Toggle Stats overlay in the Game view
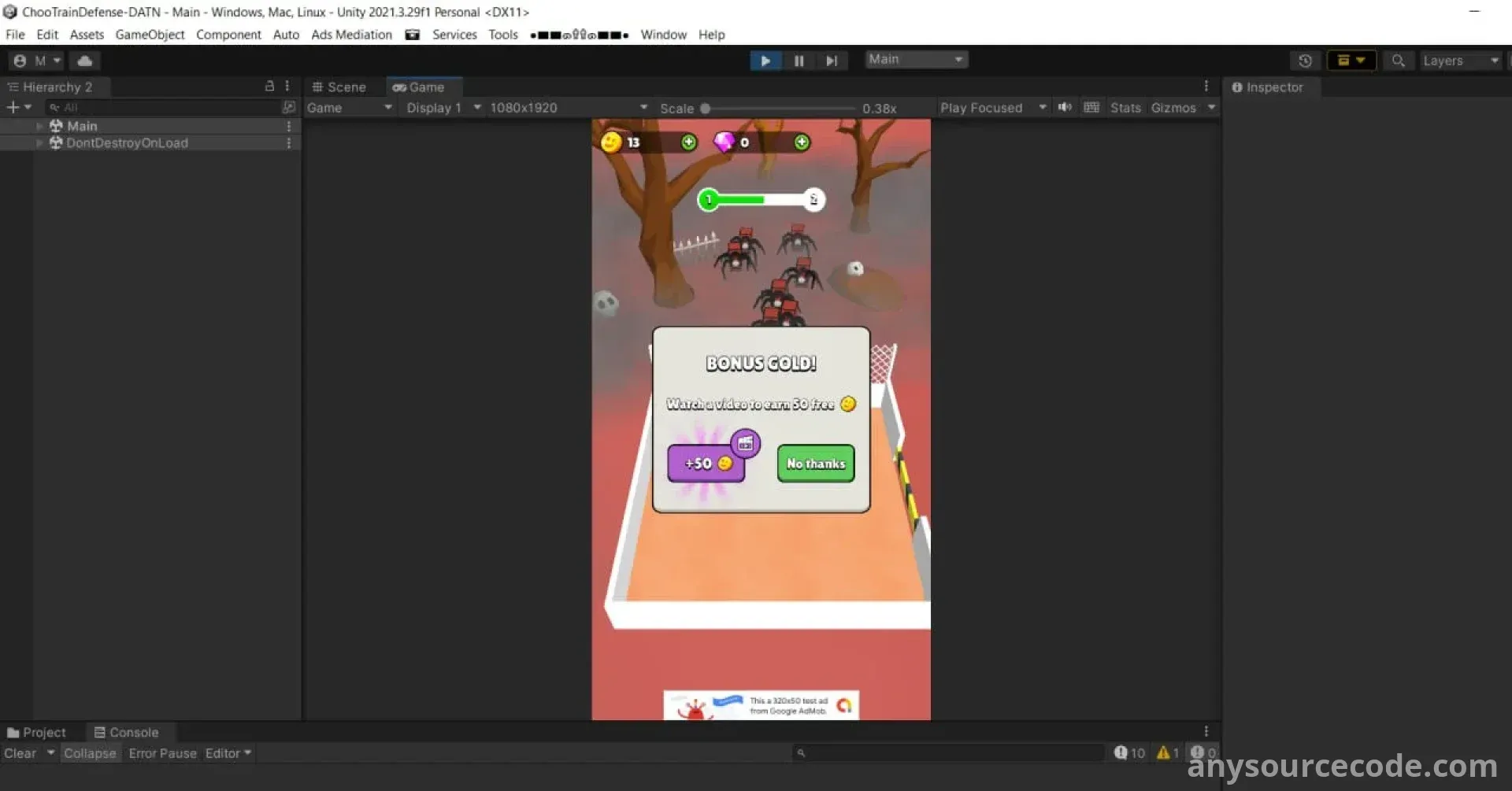1512x791 pixels. [x=1125, y=107]
